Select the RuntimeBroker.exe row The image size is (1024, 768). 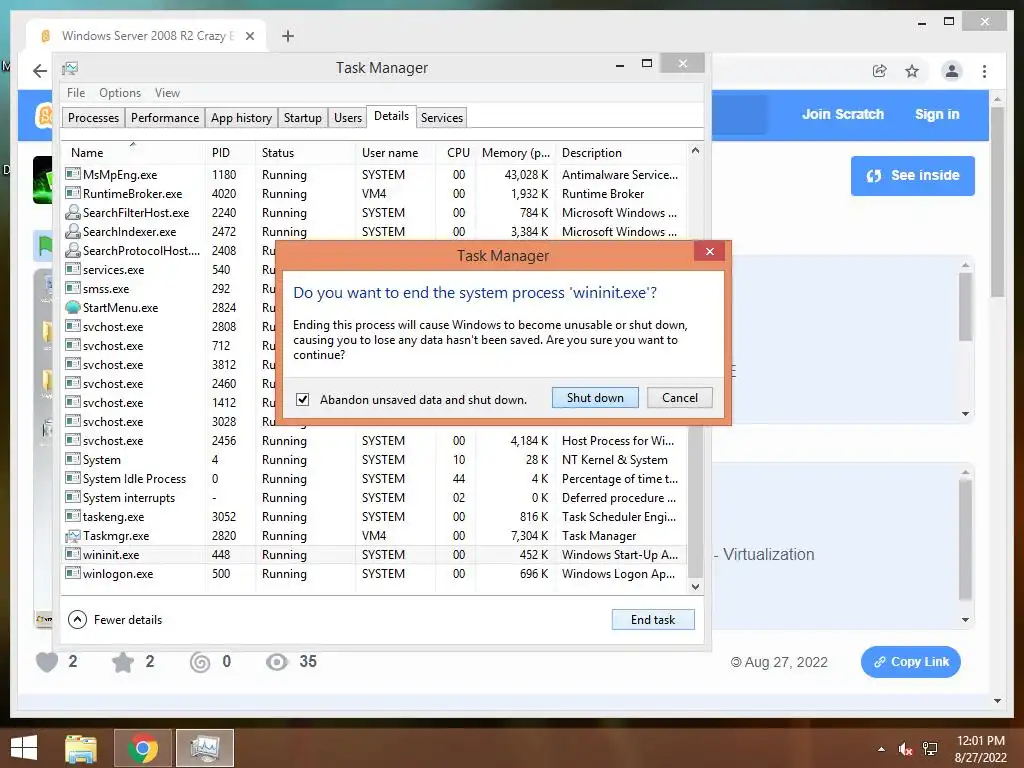(x=374, y=193)
